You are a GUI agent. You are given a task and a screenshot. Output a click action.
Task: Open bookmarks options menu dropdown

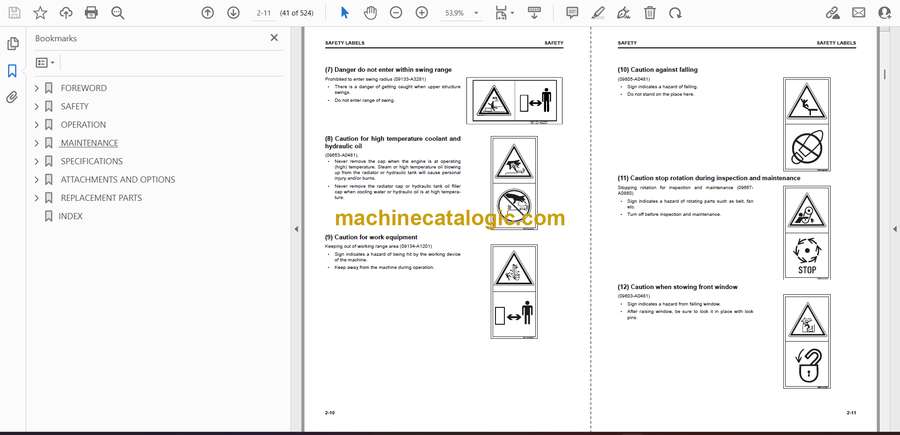click(x=45, y=63)
